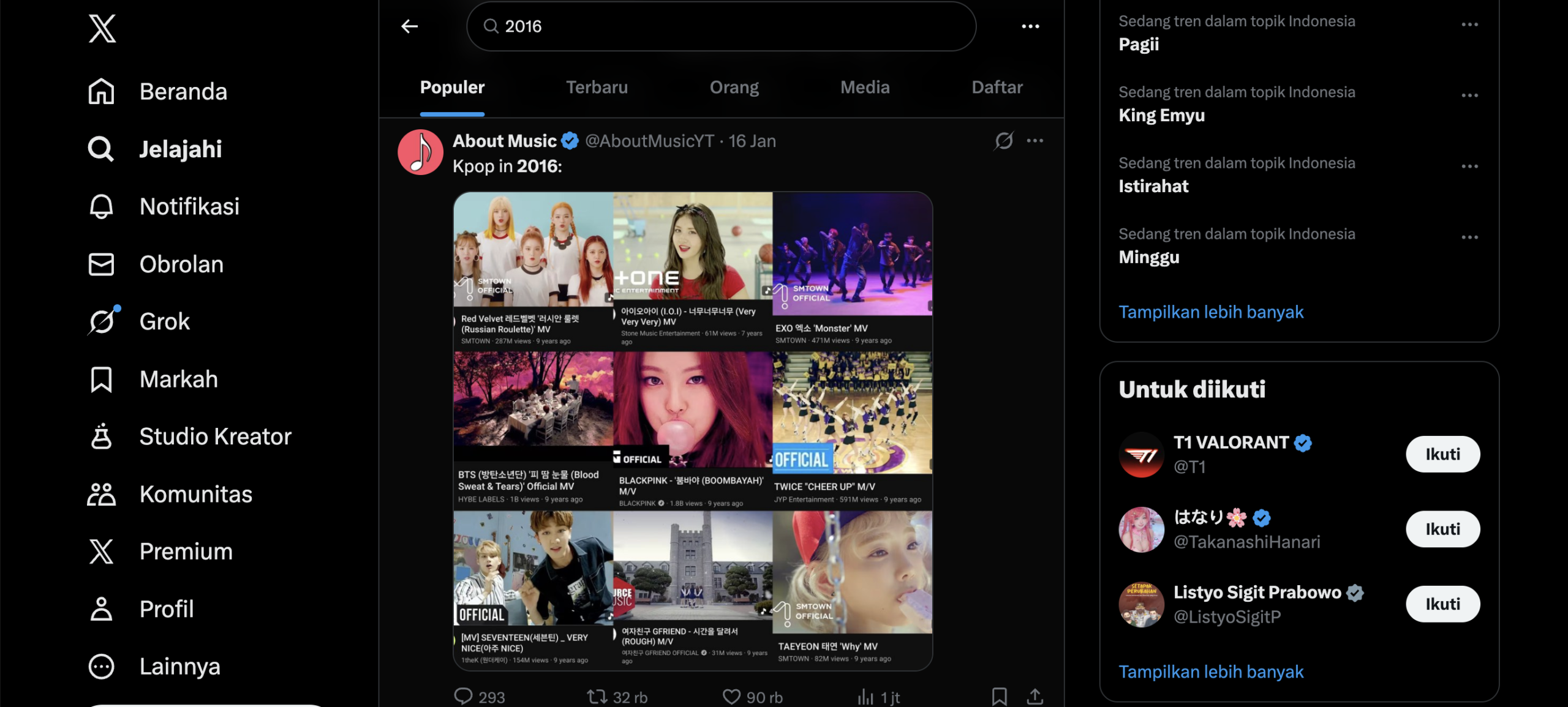1568x707 pixels.
Task: Open Studio Kreator
Action: [189, 437]
